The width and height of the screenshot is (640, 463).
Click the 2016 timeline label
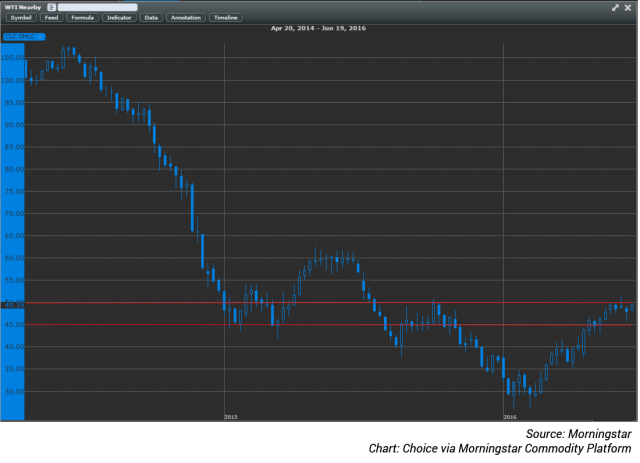pos(510,417)
